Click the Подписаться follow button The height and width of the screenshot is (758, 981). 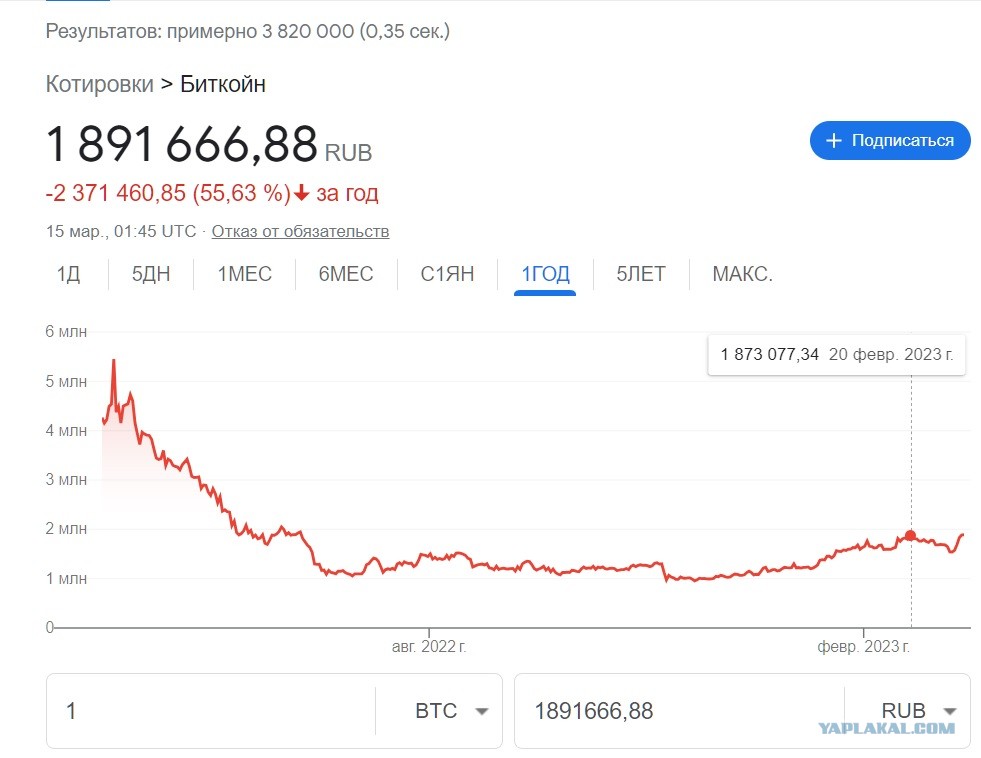pyautogui.click(x=890, y=141)
